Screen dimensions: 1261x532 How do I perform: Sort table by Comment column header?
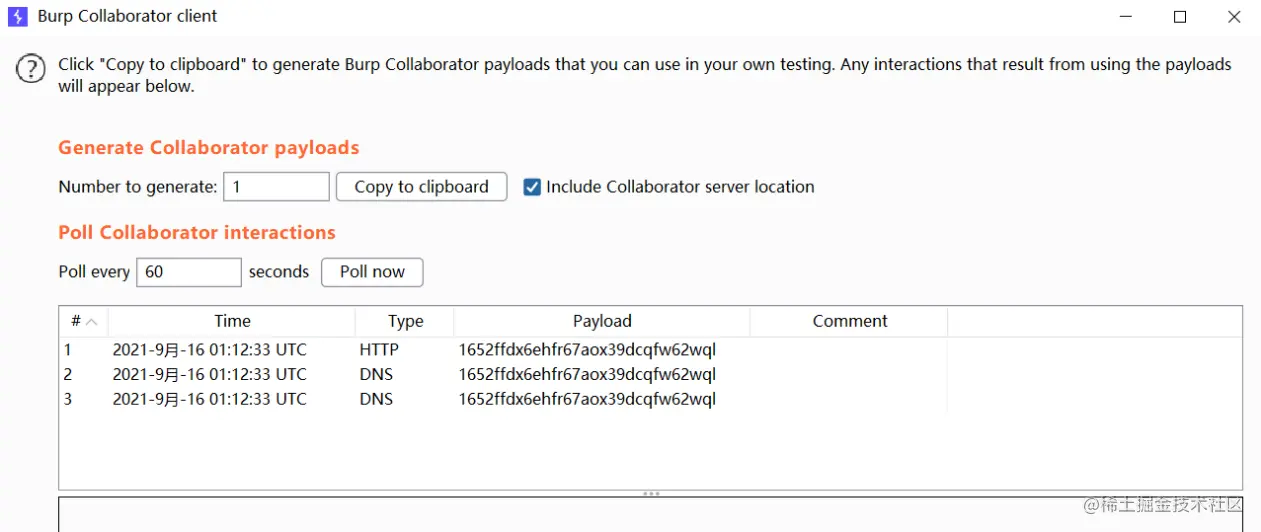[849, 321]
